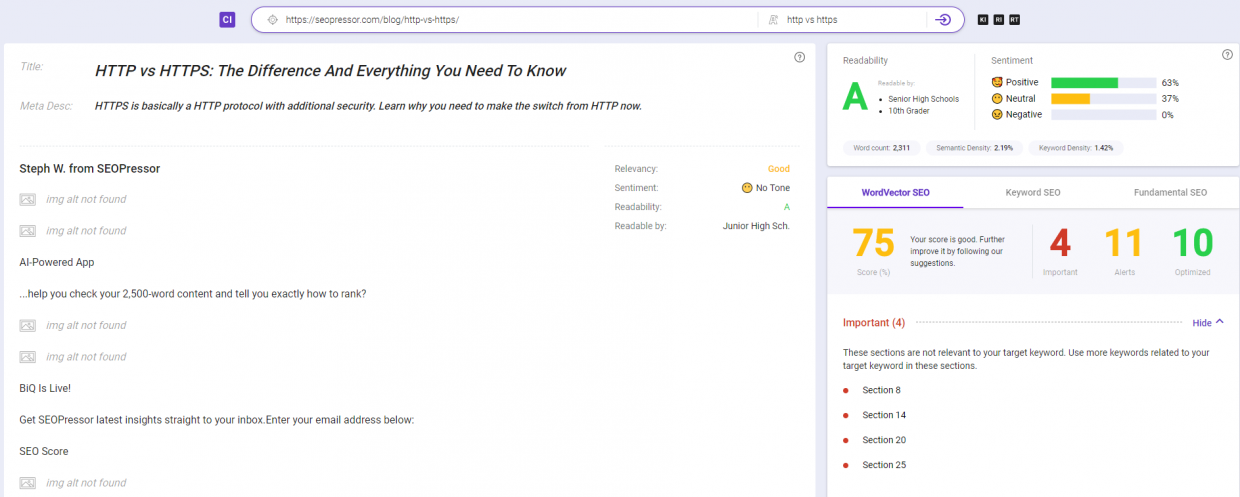Image resolution: width=1240 pixels, height=497 pixels.
Task: Switch to the Fundamental SEO tab
Action: (1170, 192)
